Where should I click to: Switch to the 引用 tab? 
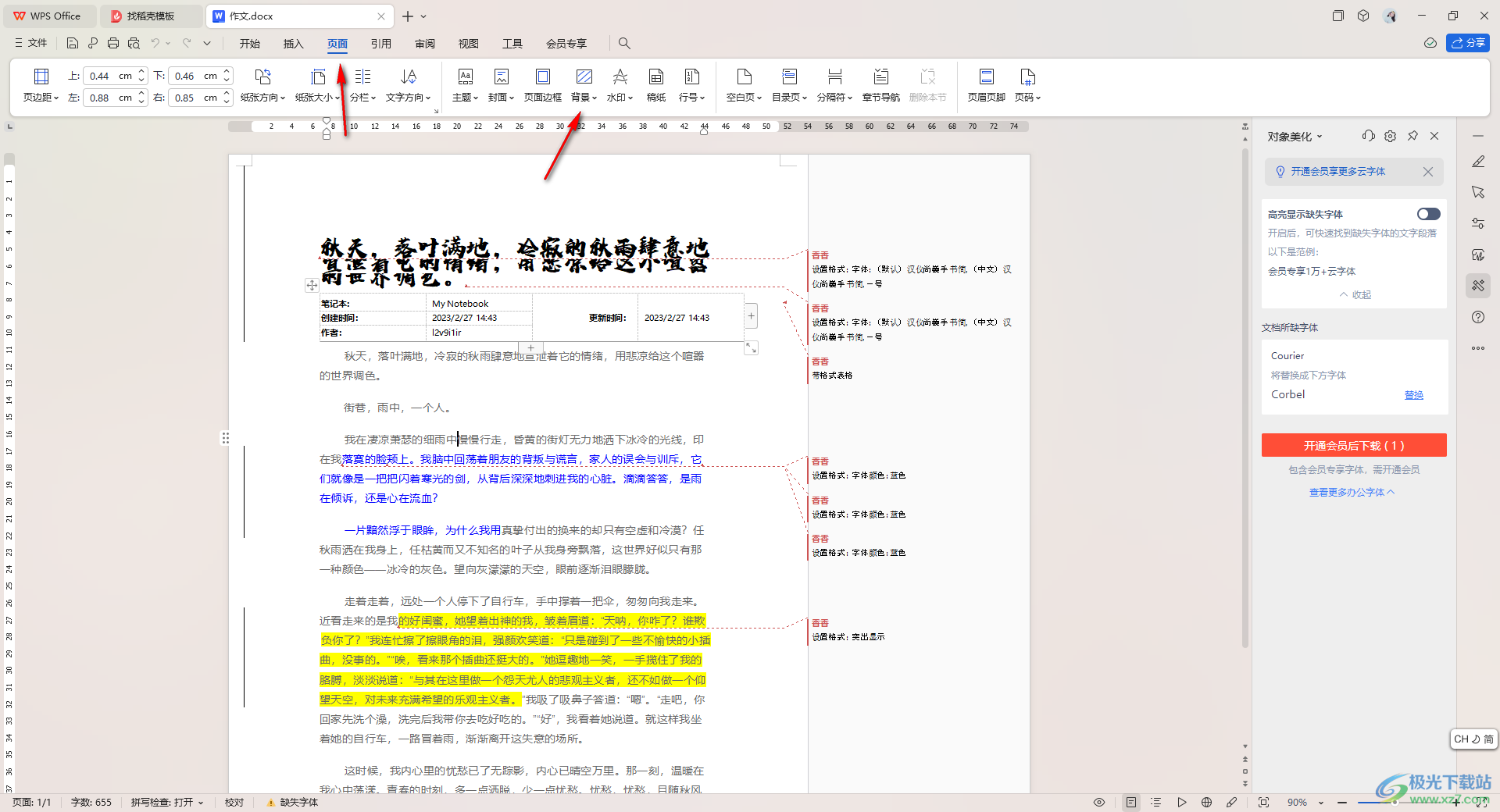point(381,44)
